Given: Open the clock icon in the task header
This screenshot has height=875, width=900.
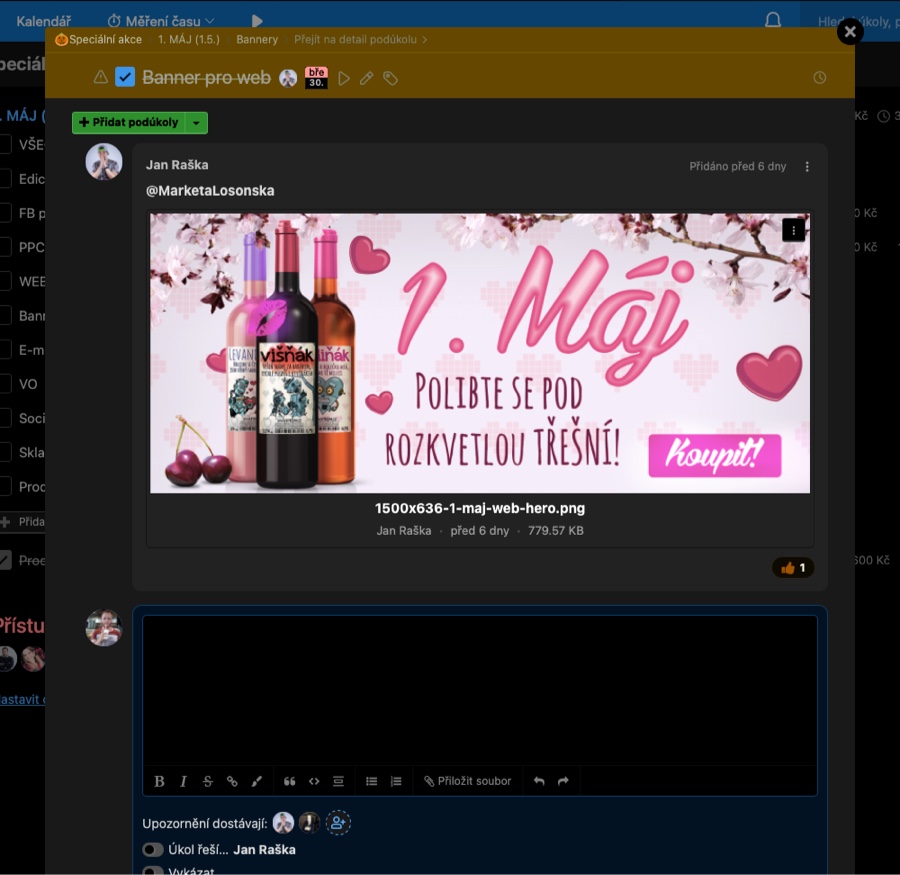Looking at the screenshot, I should coord(820,78).
